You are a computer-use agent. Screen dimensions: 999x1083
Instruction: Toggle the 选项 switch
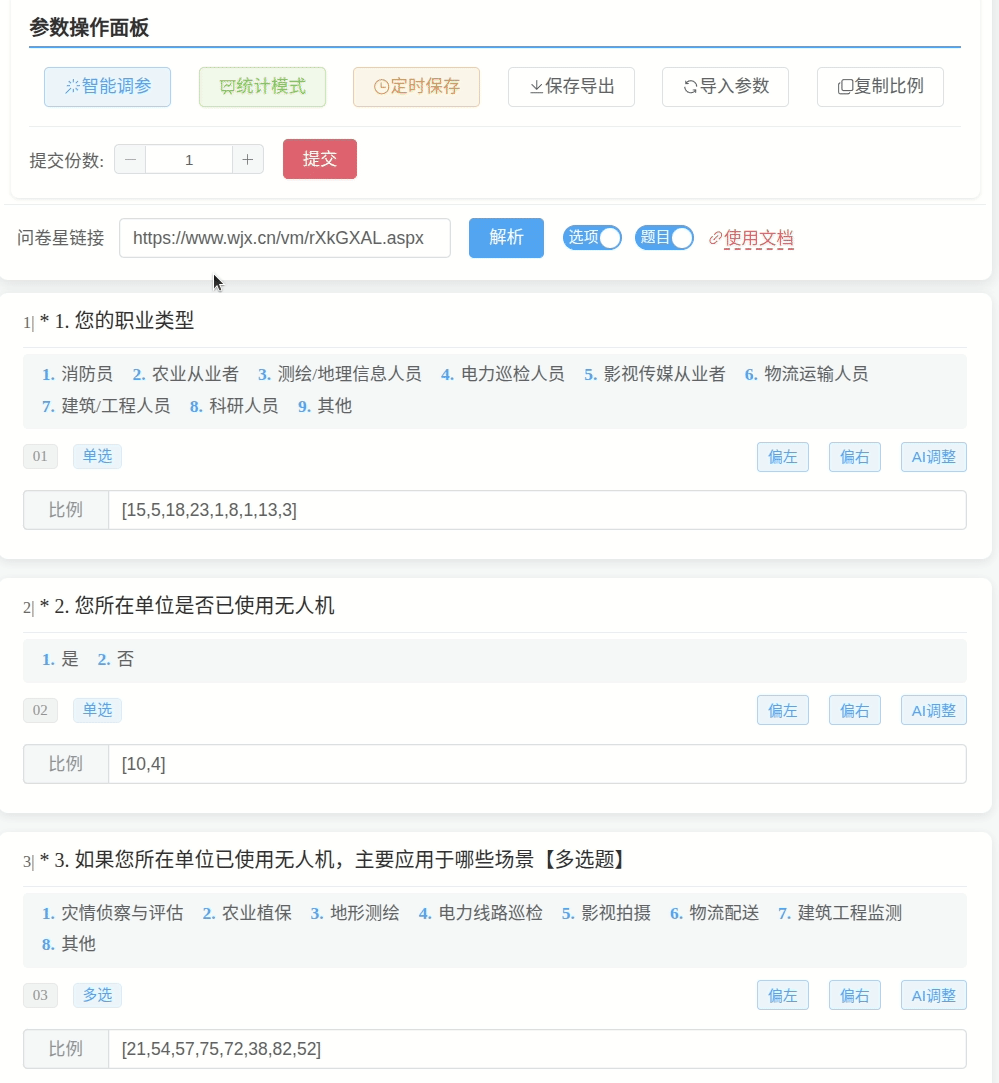pos(593,238)
